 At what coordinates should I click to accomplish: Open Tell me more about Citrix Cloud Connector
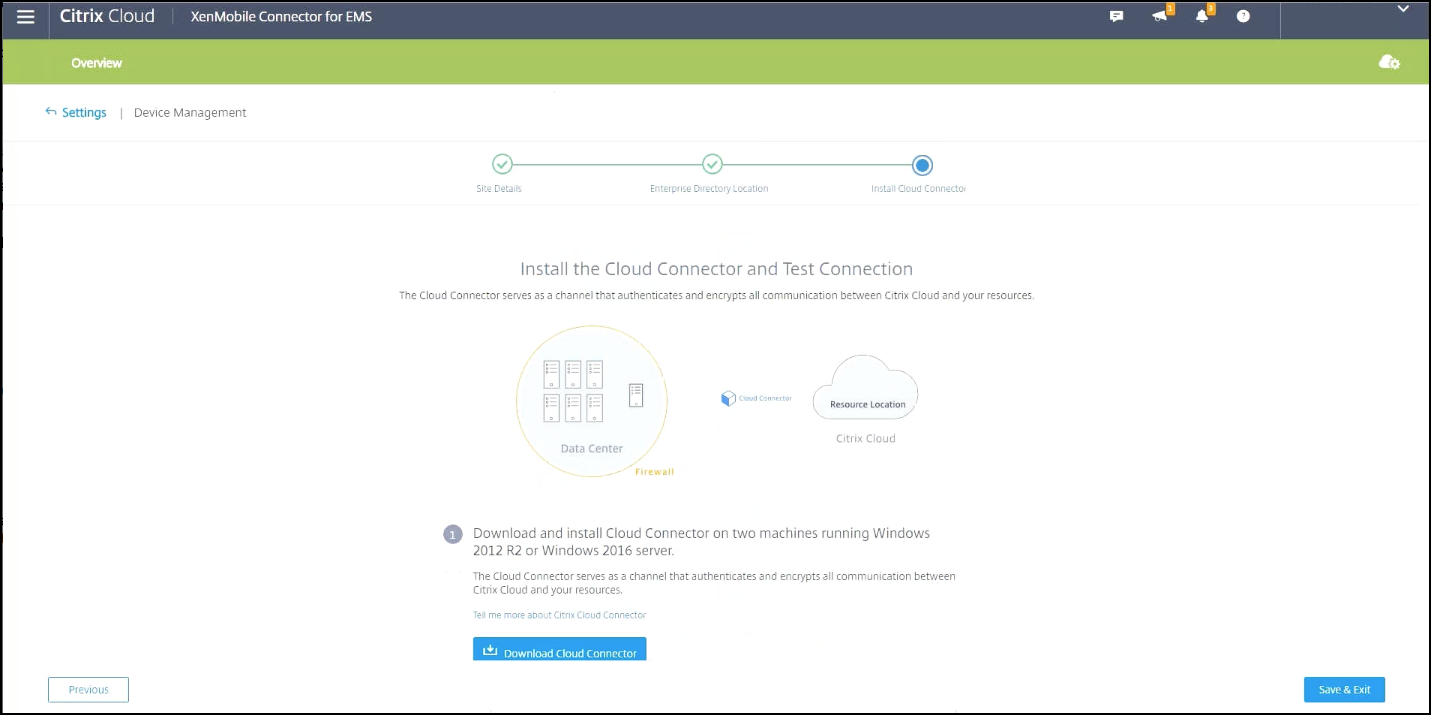click(x=559, y=615)
